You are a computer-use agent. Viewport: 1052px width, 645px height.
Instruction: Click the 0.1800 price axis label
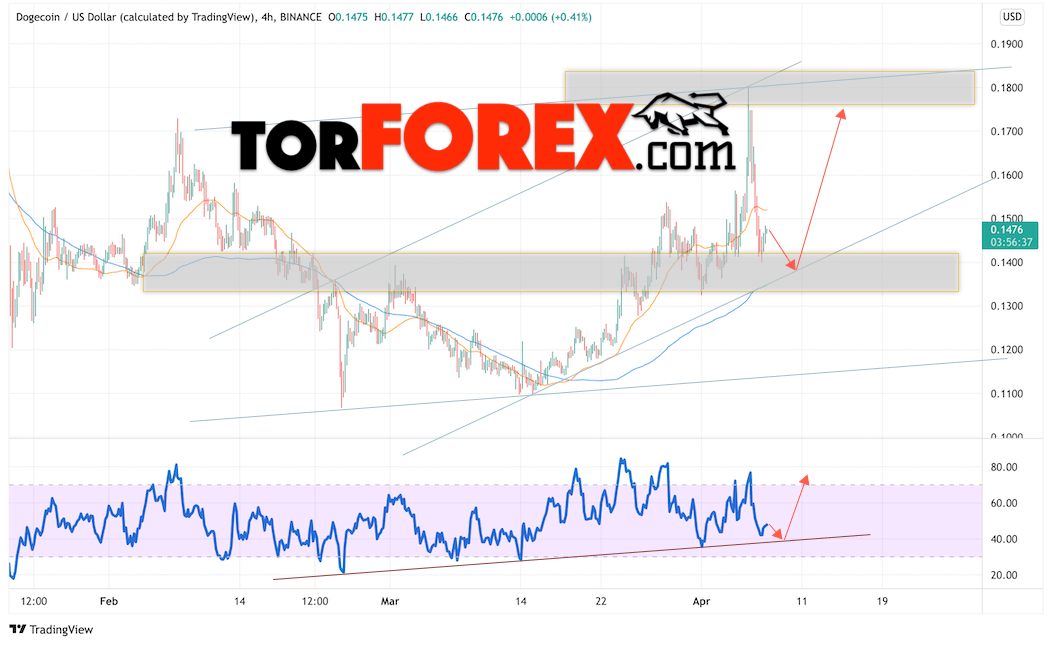(x=1006, y=88)
